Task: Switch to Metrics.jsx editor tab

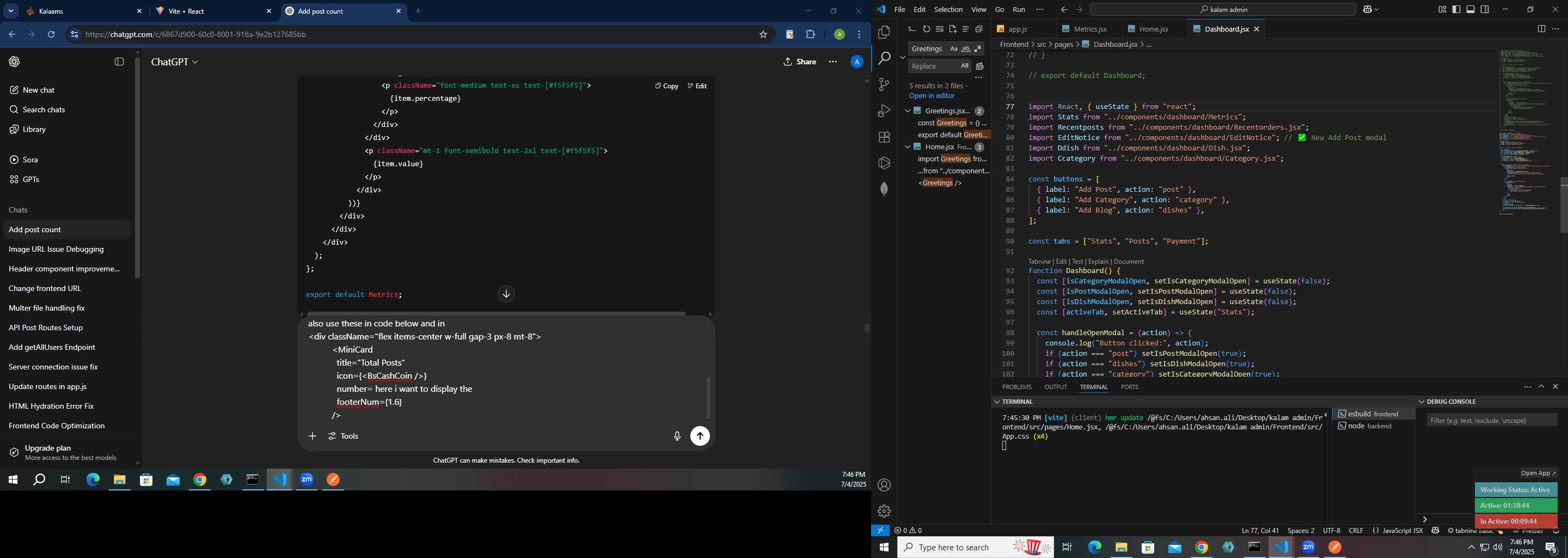Action: point(1090,29)
